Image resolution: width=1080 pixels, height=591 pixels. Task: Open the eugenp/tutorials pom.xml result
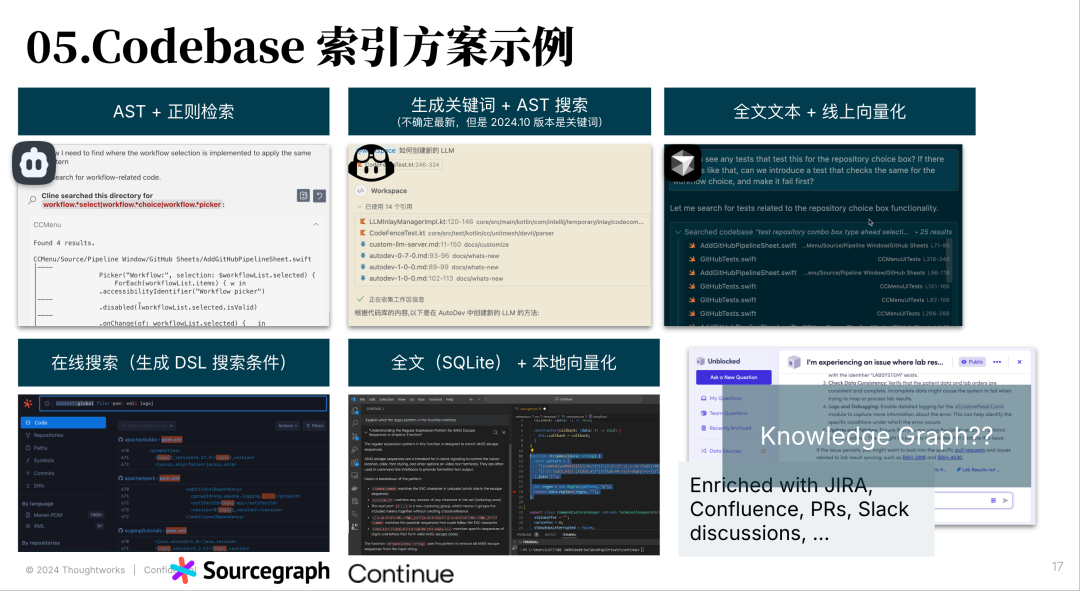(x=152, y=530)
